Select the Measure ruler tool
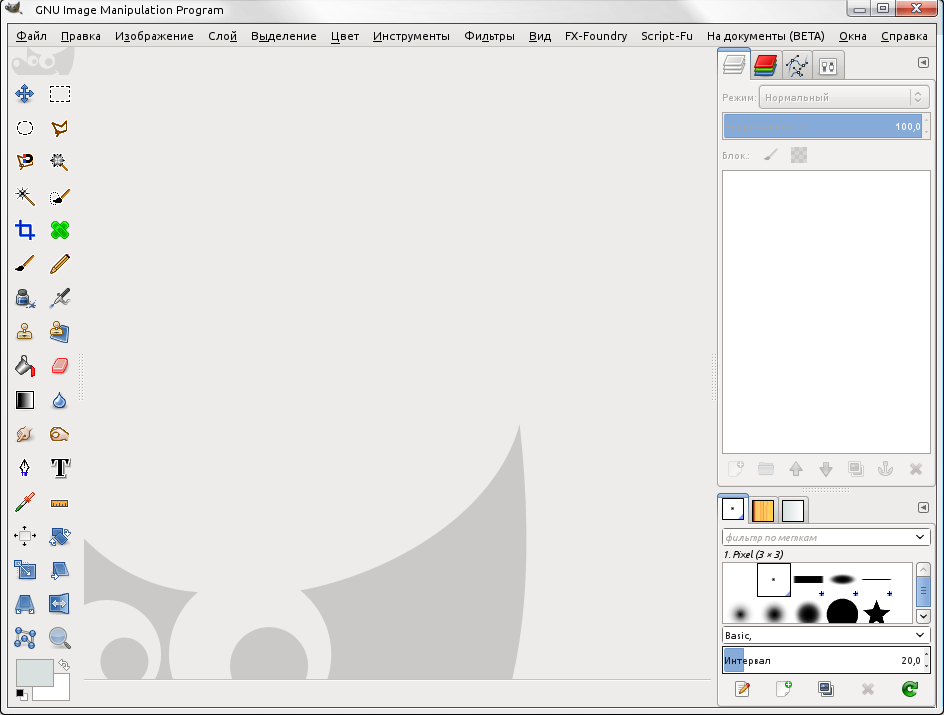The height and width of the screenshot is (715, 944). 60,503
